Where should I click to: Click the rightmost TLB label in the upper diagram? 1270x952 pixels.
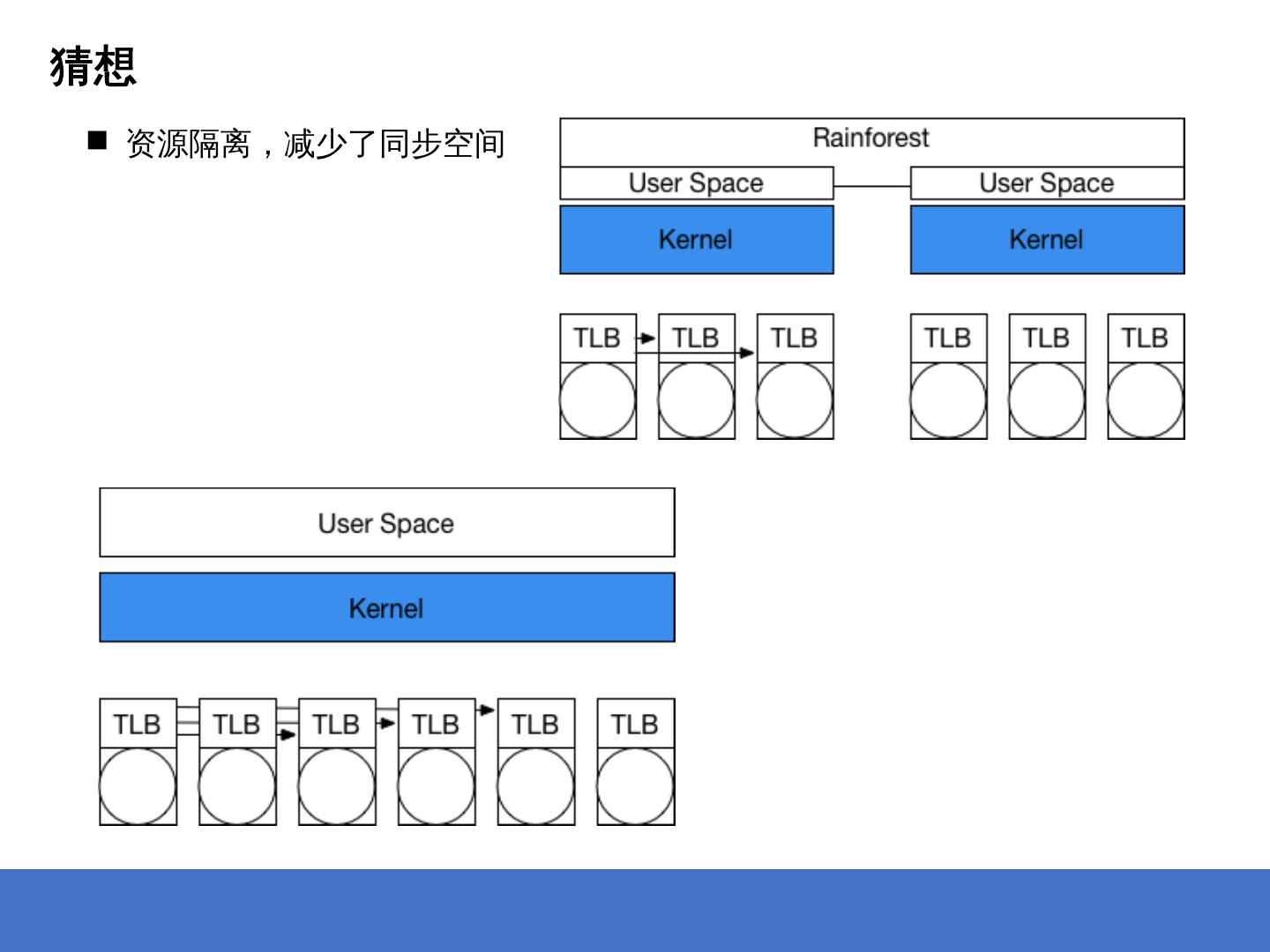(x=1145, y=338)
